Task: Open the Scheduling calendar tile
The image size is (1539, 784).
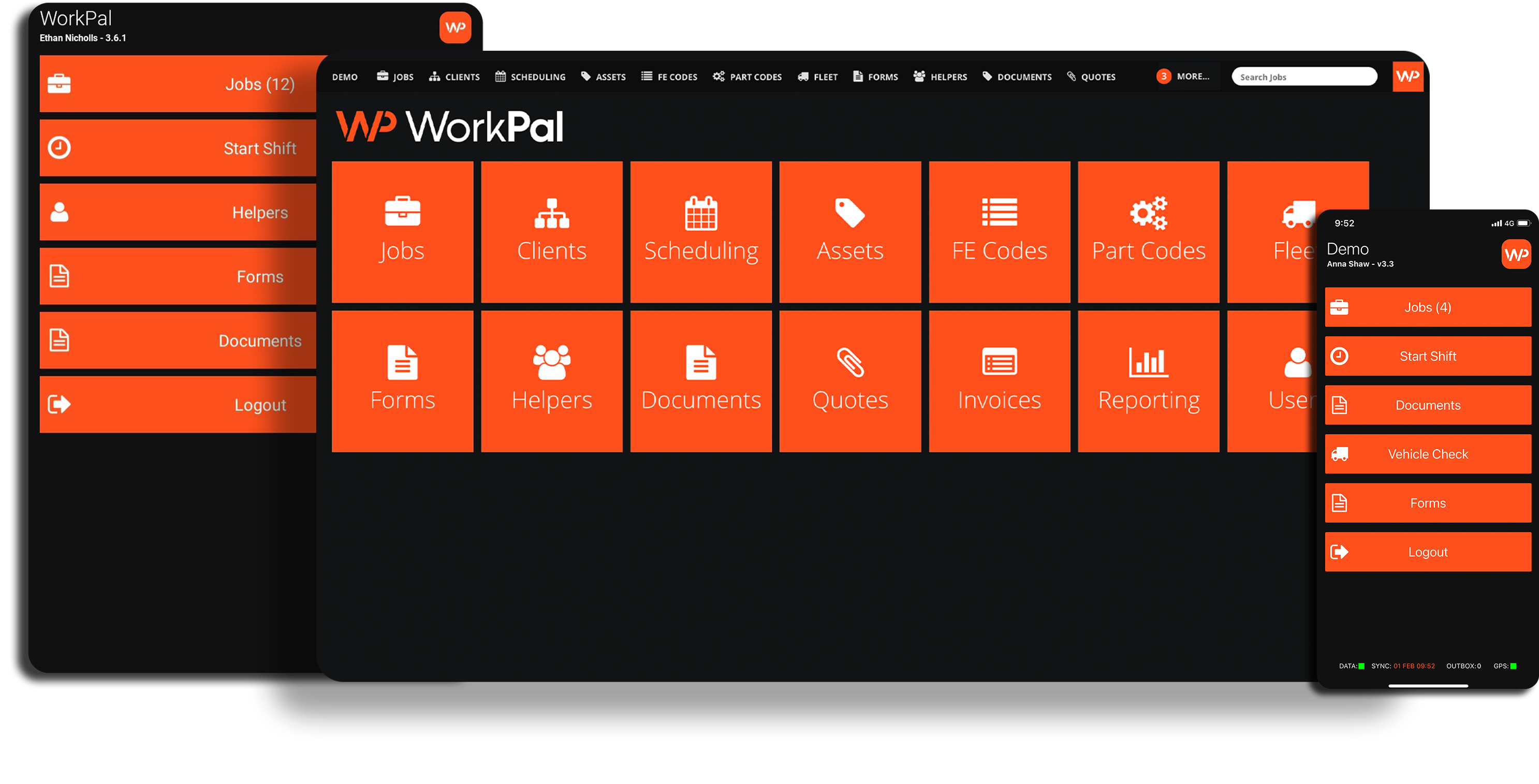Action: click(701, 232)
